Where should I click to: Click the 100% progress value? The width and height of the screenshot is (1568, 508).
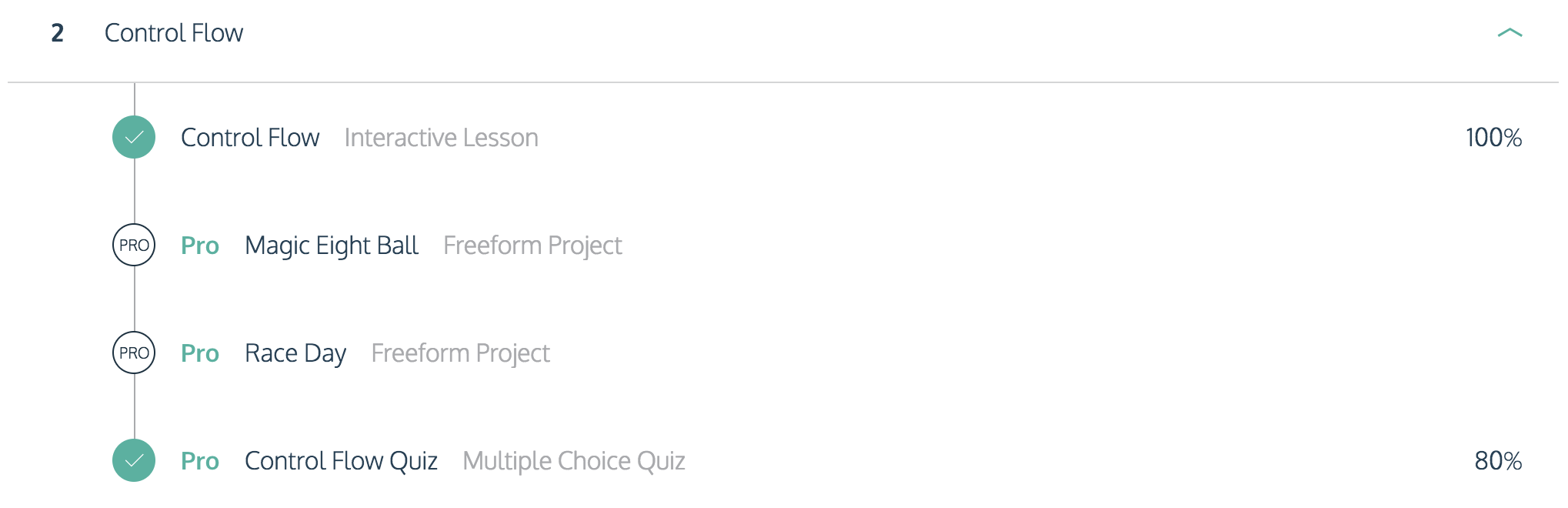point(1493,137)
